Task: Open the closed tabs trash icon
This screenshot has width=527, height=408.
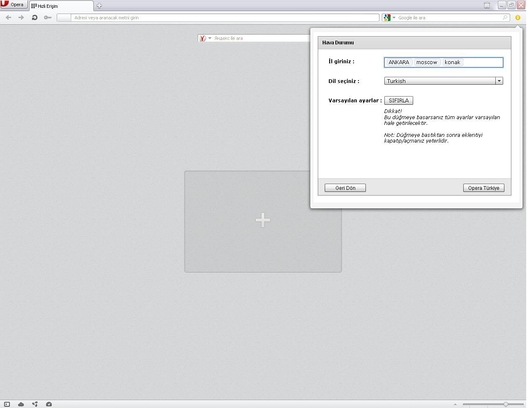Action: 487,5
